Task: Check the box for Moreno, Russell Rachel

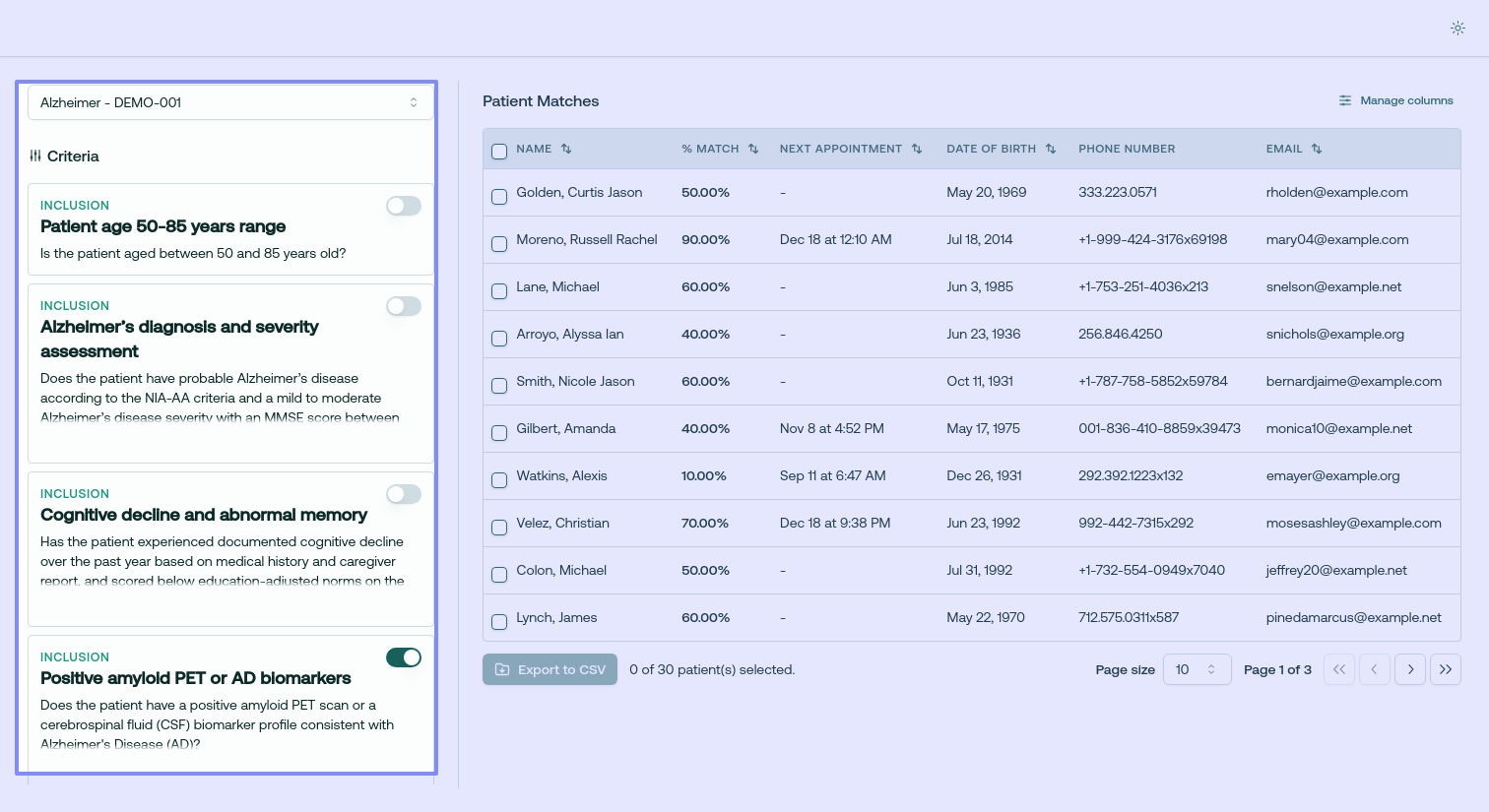Action: click(x=499, y=243)
